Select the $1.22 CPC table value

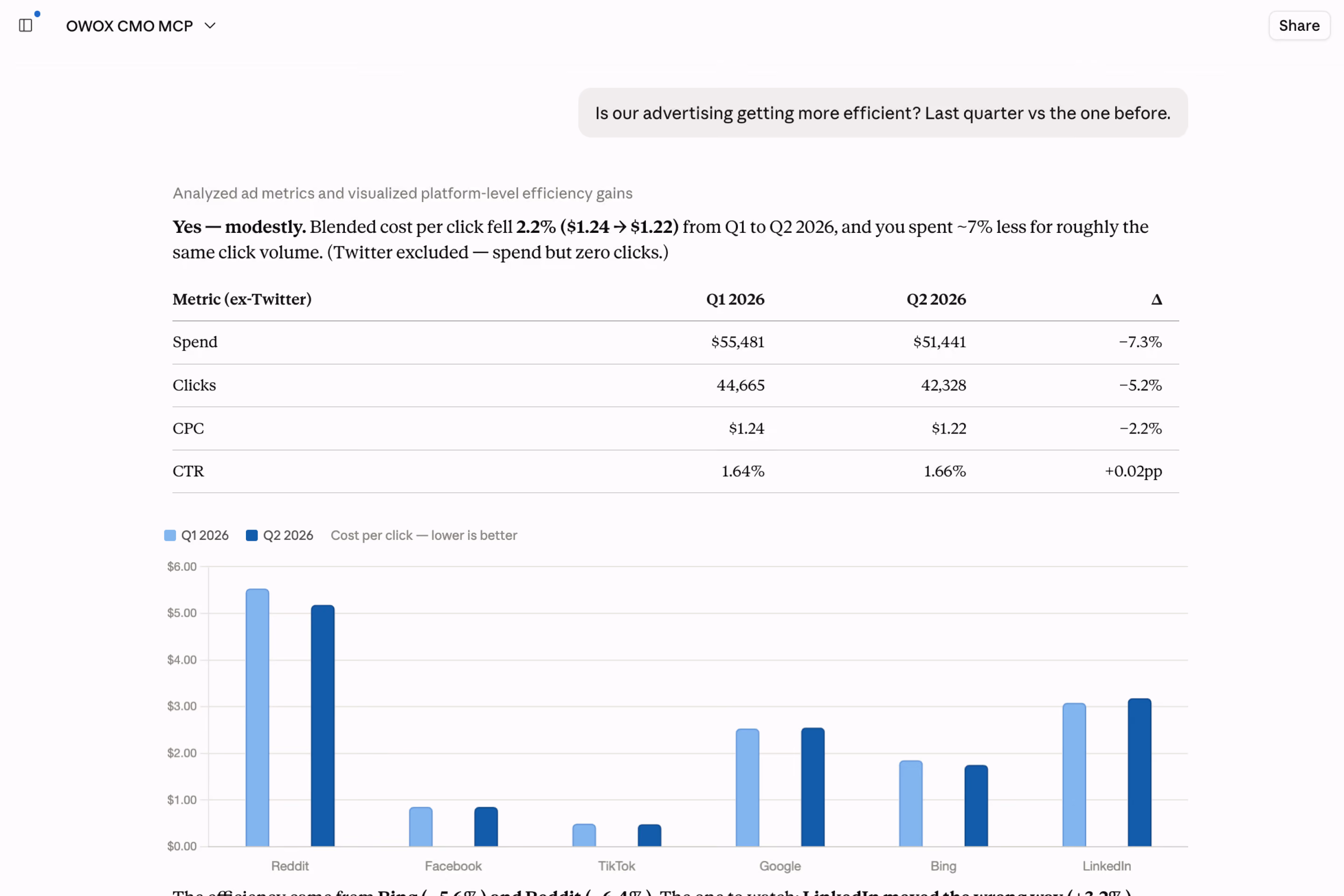(x=949, y=428)
